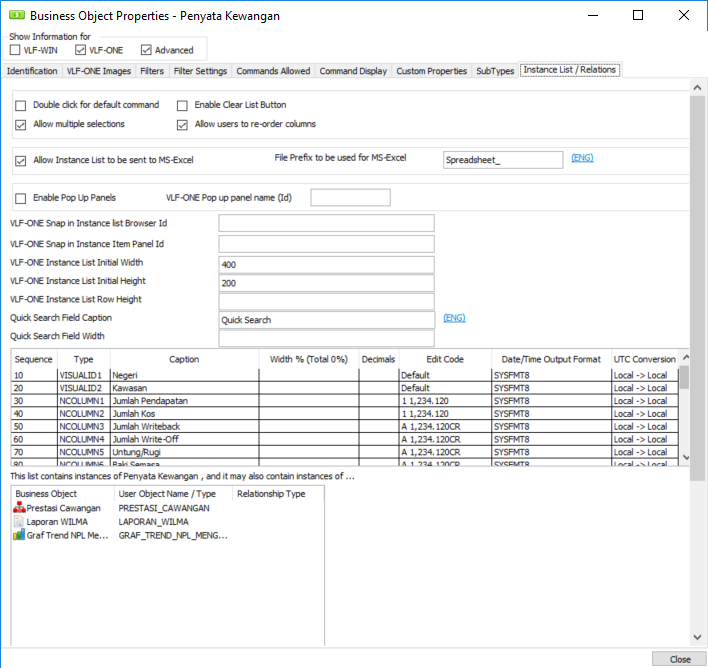Click the ENG link beside Spreadsheet_ prefix
708x668 pixels.
[582, 158]
